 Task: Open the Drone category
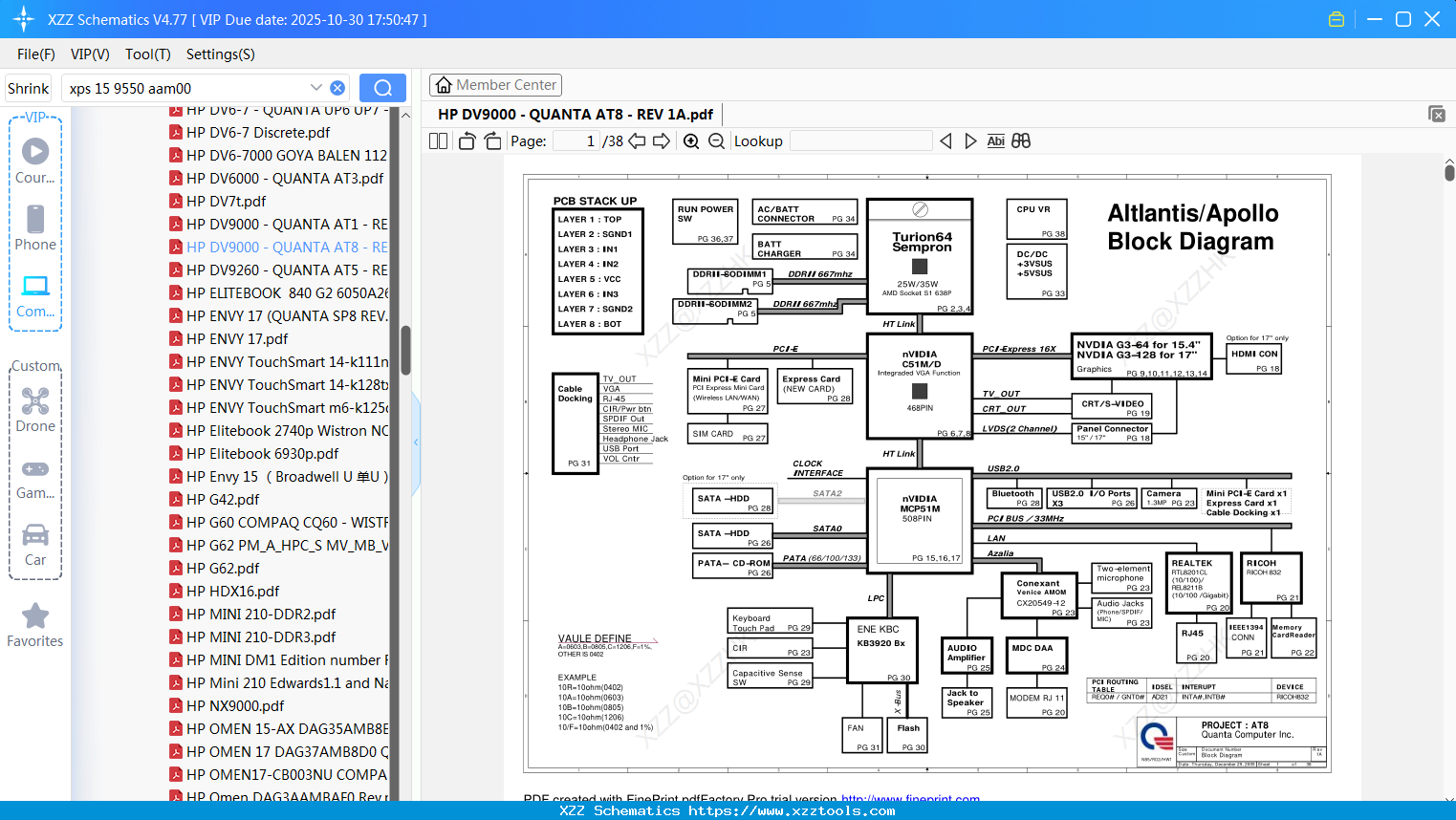pyautogui.click(x=35, y=410)
